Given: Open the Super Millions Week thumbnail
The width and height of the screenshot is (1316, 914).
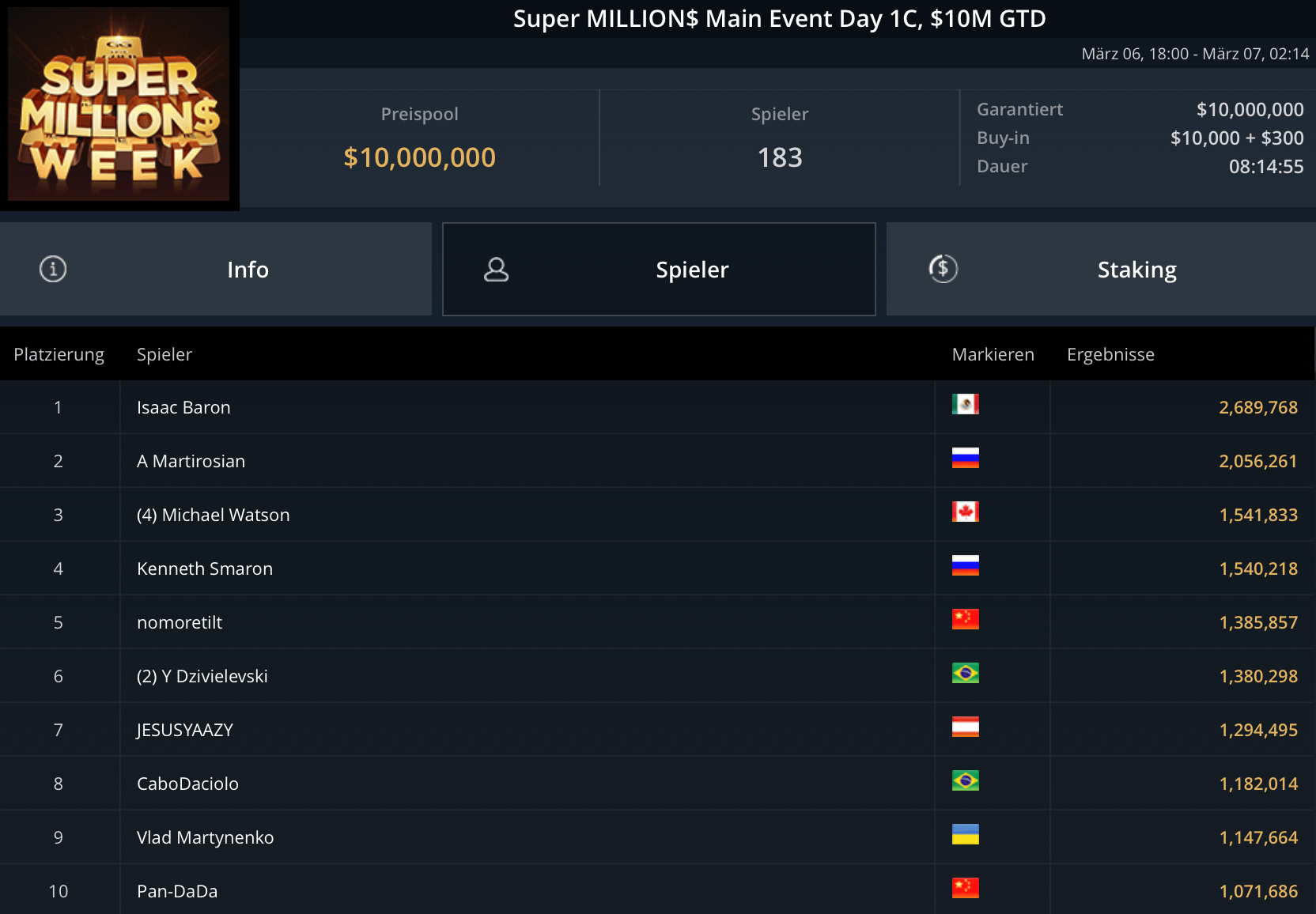Looking at the screenshot, I should [x=119, y=104].
